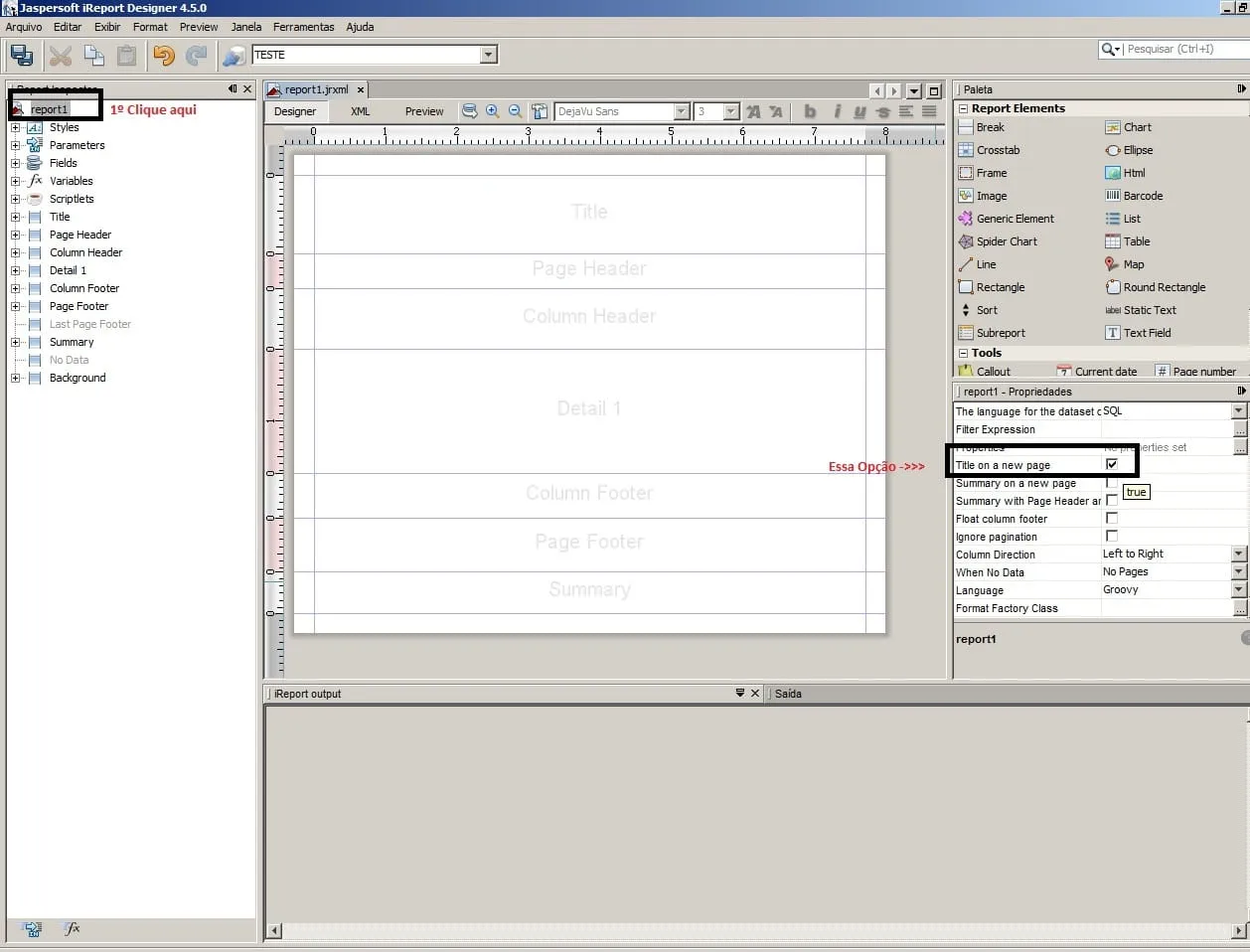
Task: Click the zoom out magnifier icon
Action: coord(516,111)
